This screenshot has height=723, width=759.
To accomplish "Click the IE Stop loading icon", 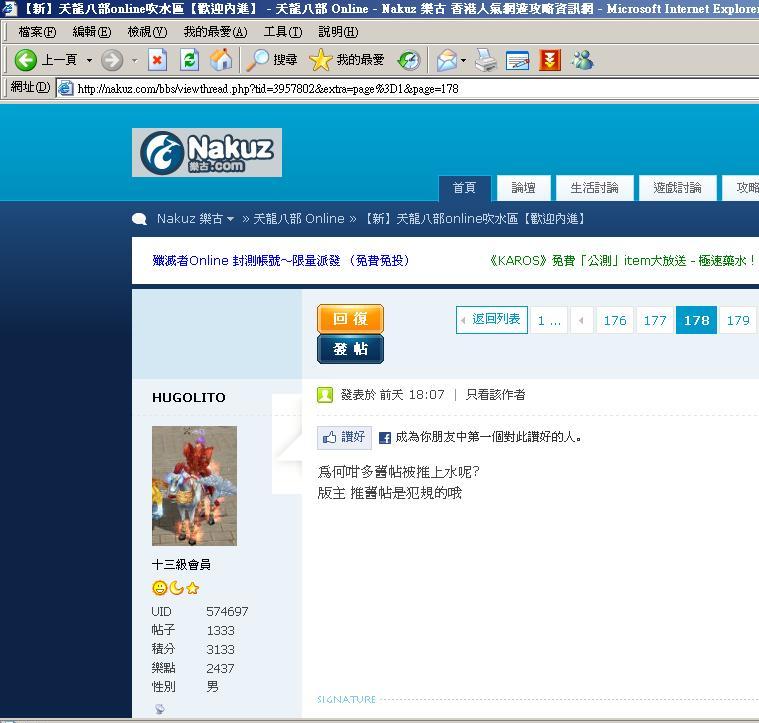I will pyautogui.click(x=157, y=60).
